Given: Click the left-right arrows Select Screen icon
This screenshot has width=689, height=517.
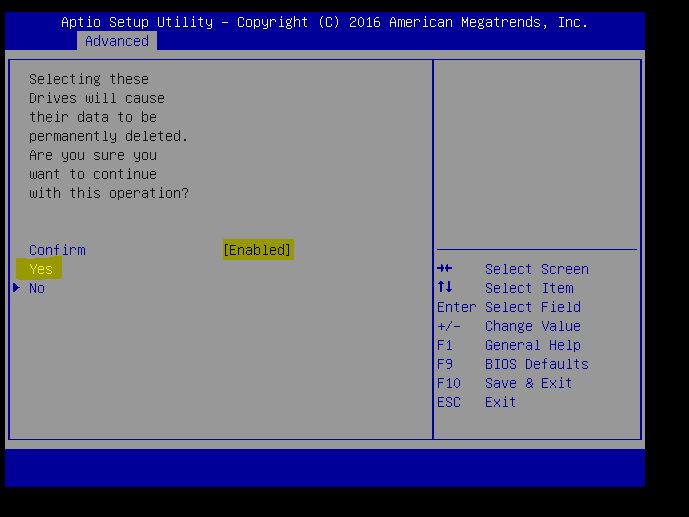Looking at the screenshot, I should 445,268.
